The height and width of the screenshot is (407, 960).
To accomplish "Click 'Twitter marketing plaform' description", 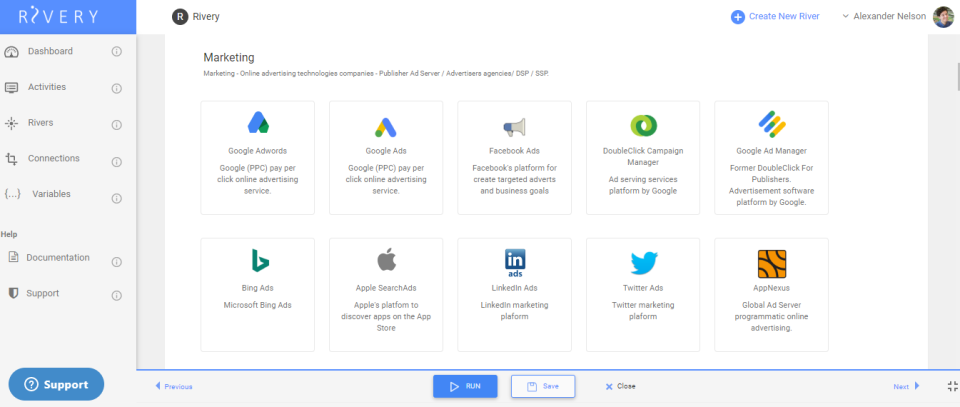I will coord(643,310).
